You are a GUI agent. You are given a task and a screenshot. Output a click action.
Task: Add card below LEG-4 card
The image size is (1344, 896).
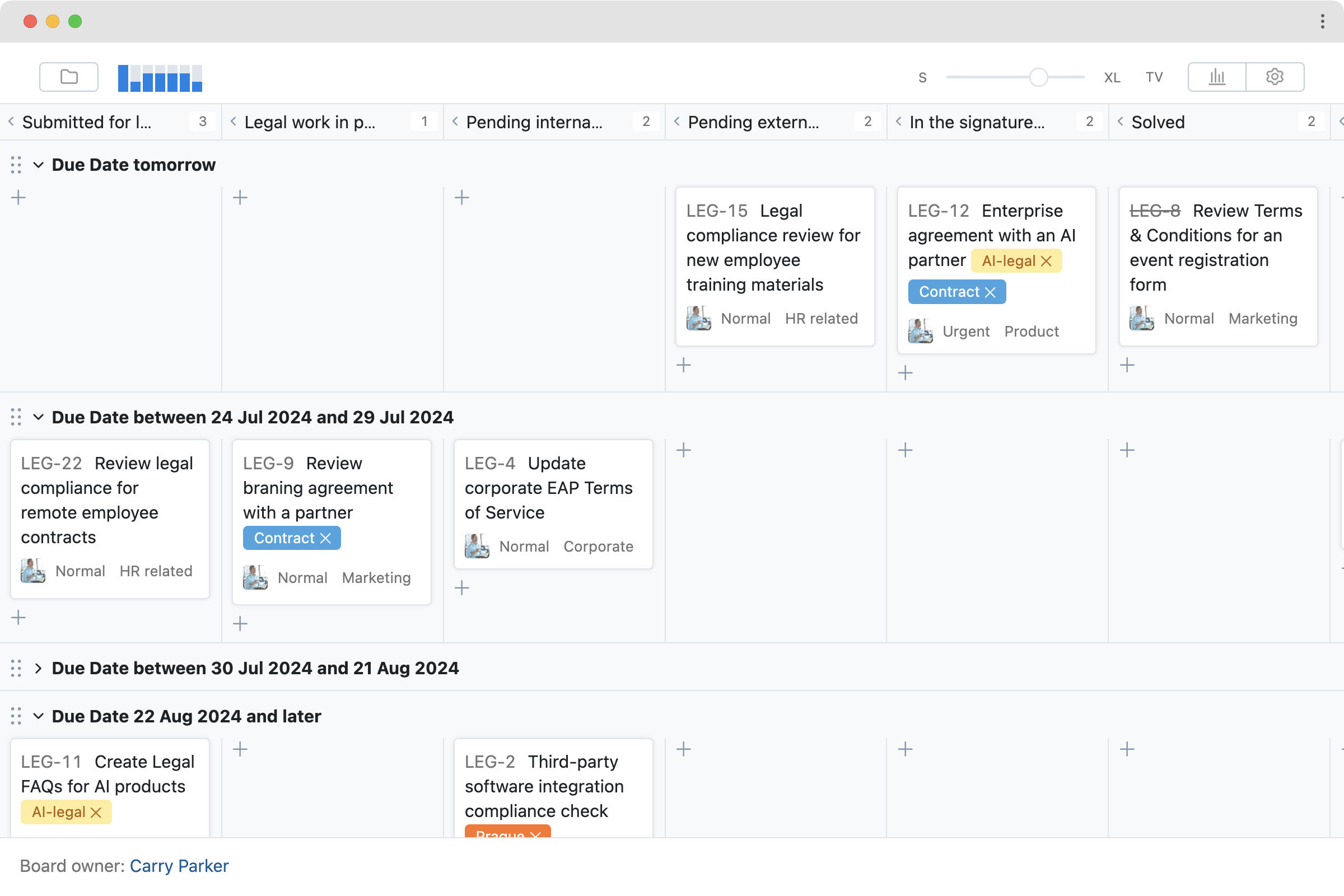(461, 588)
